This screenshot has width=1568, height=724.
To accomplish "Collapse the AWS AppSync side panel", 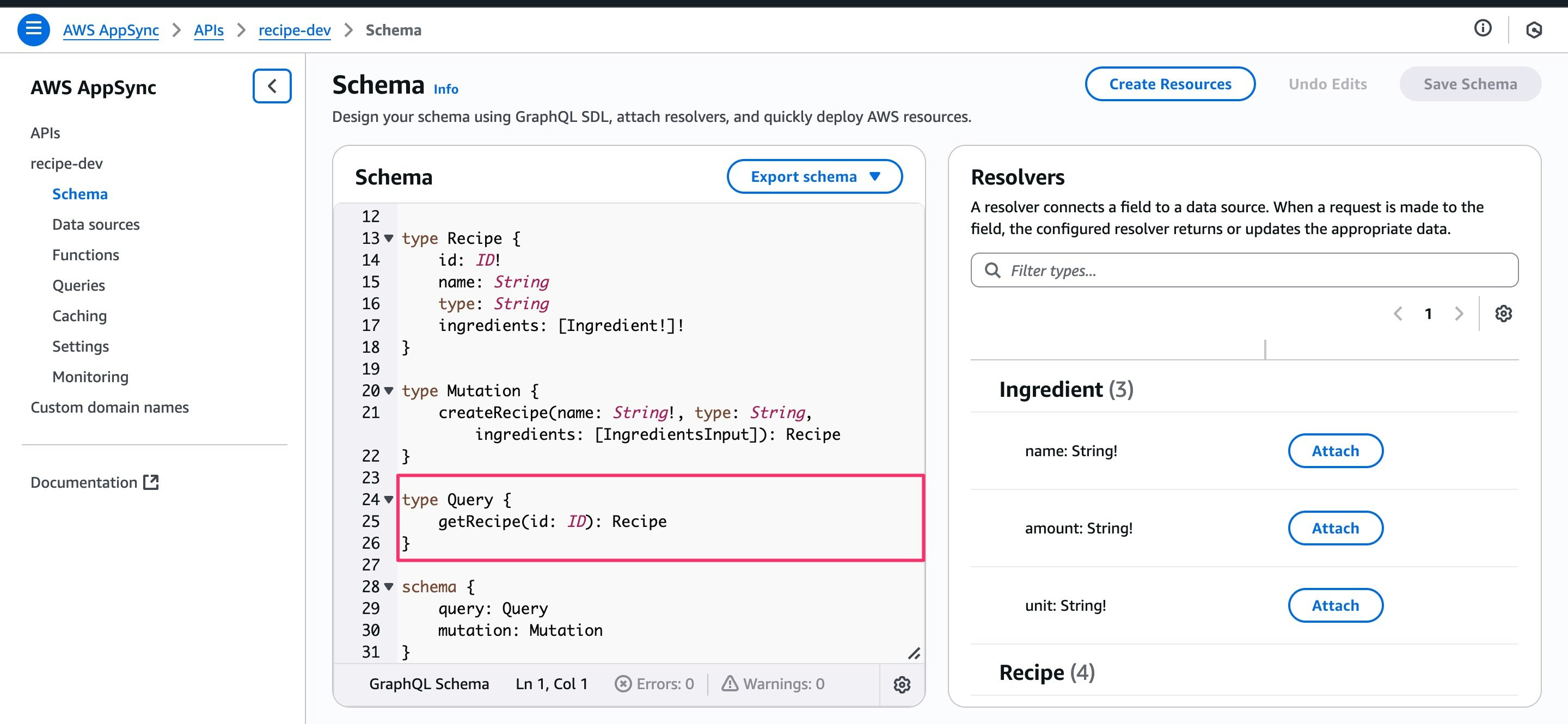I will tap(272, 86).
